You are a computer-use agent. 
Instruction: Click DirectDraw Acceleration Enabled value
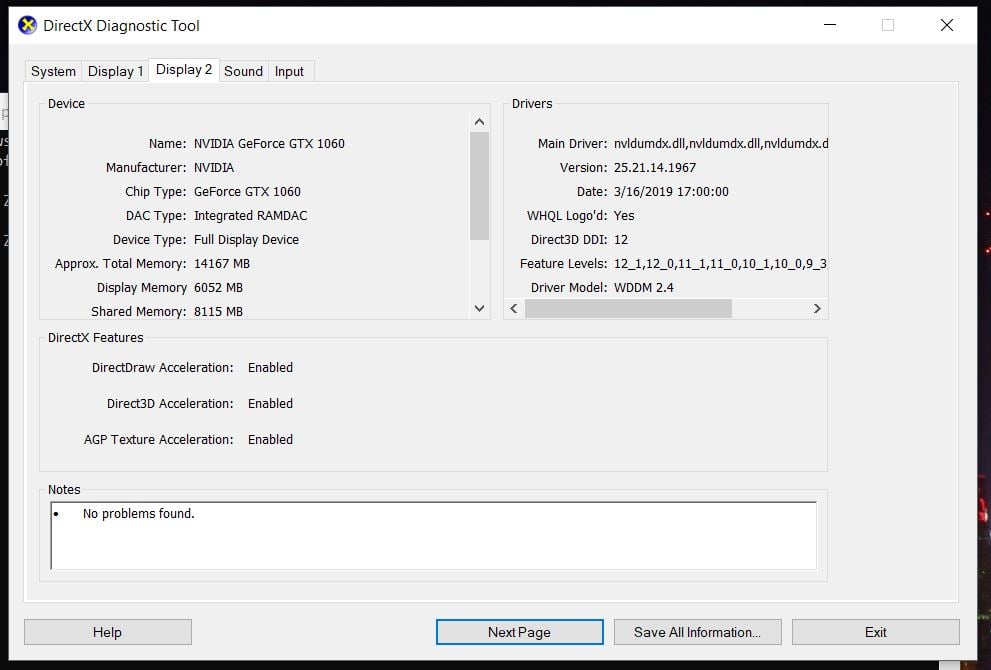[271, 367]
